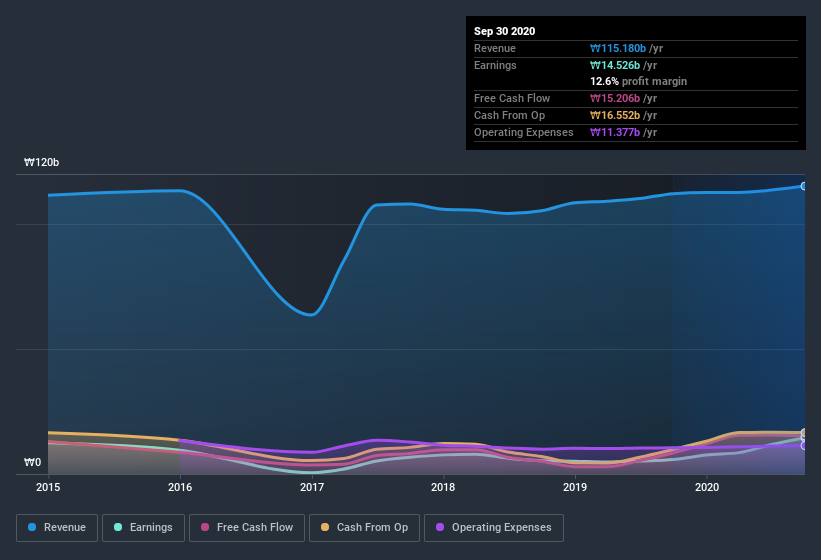Click the 2016 axis label

[180, 487]
